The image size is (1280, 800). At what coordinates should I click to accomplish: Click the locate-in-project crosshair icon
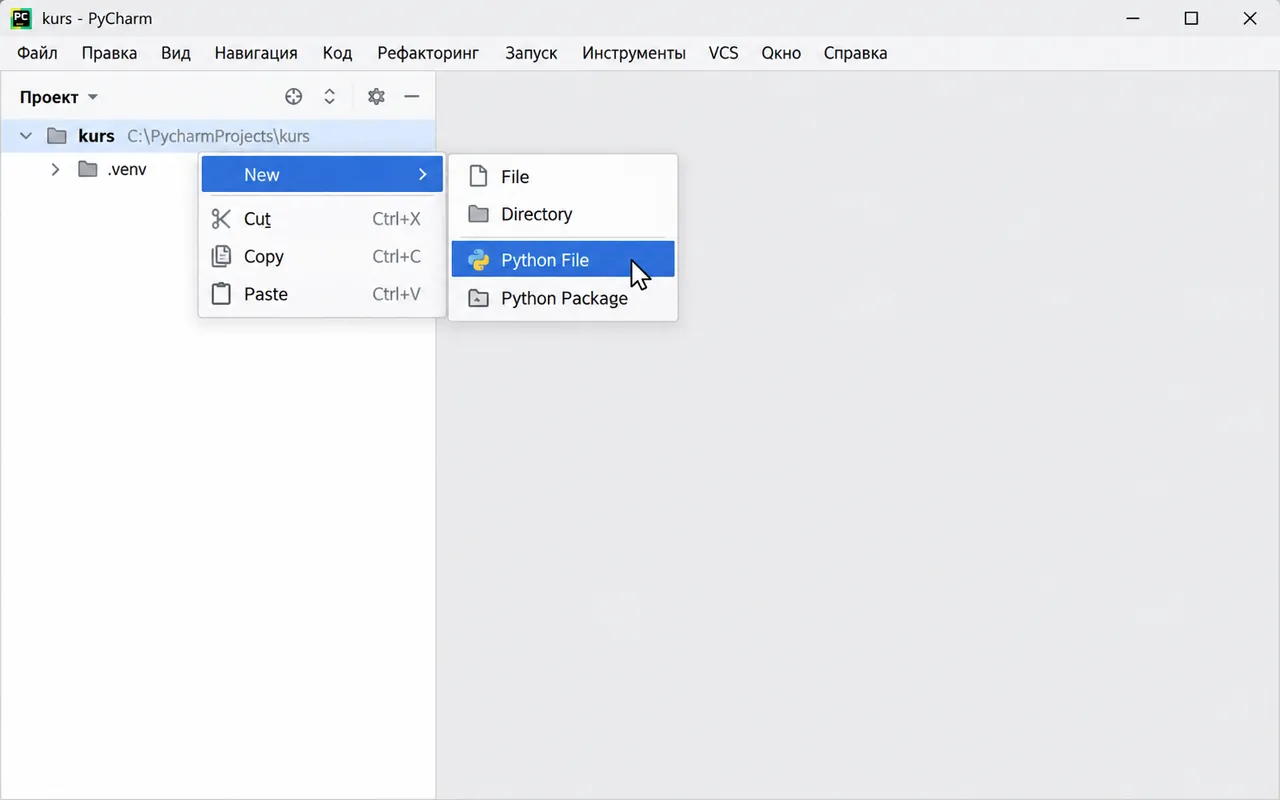pyautogui.click(x=293, y=97)
